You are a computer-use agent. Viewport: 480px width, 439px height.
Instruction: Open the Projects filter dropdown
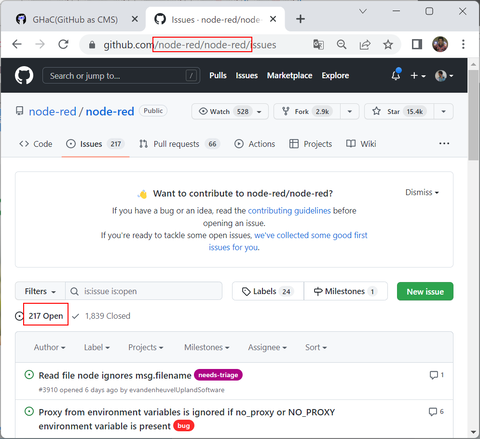point(146,347)
